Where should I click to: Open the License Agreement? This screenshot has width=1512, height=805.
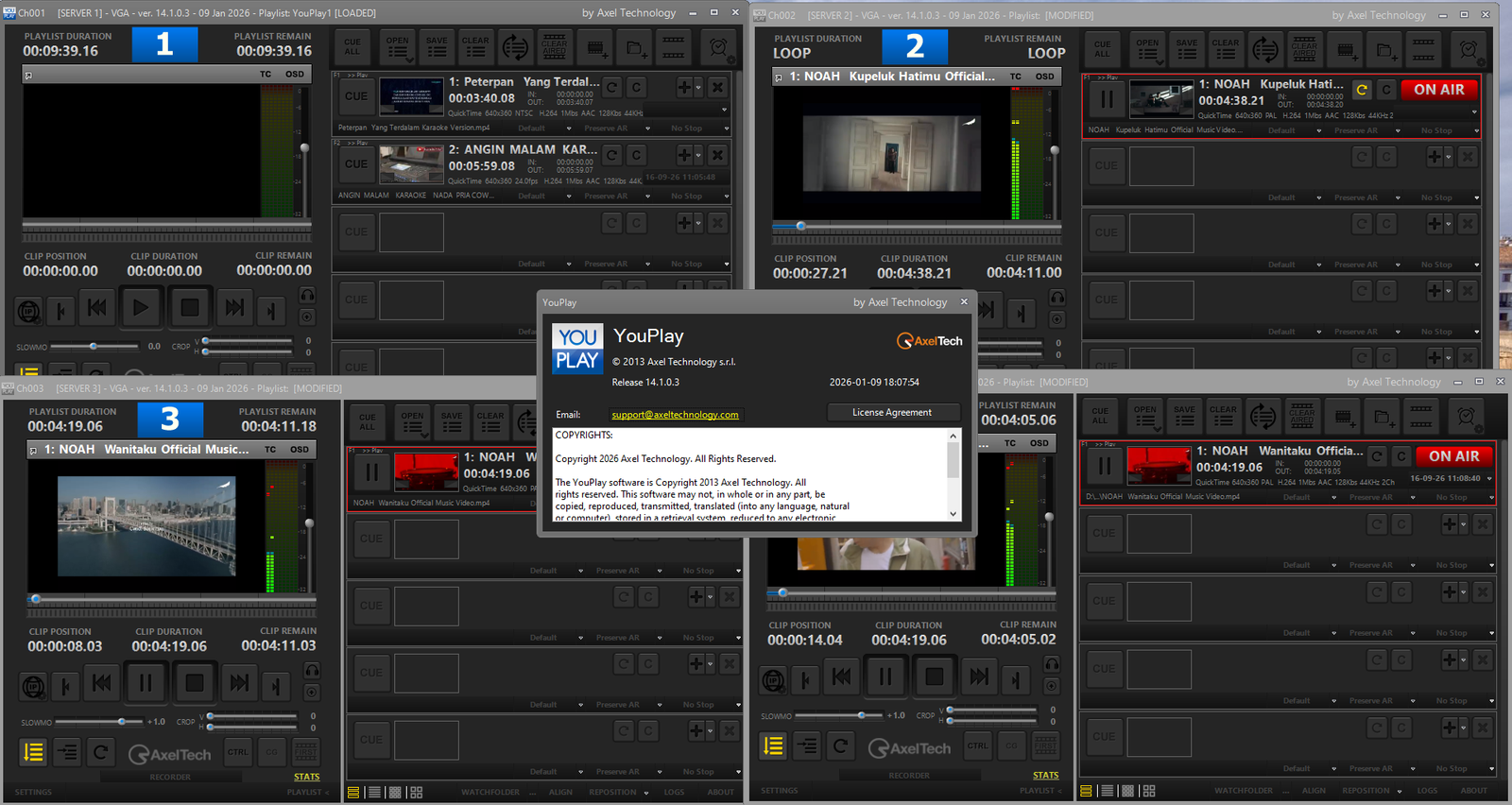click(x=892, y=412)
